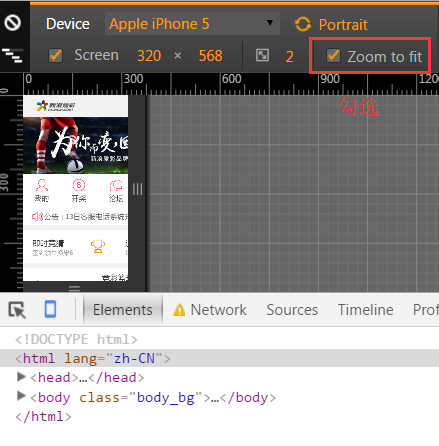Click the screen height field 568

click(210, 56)
